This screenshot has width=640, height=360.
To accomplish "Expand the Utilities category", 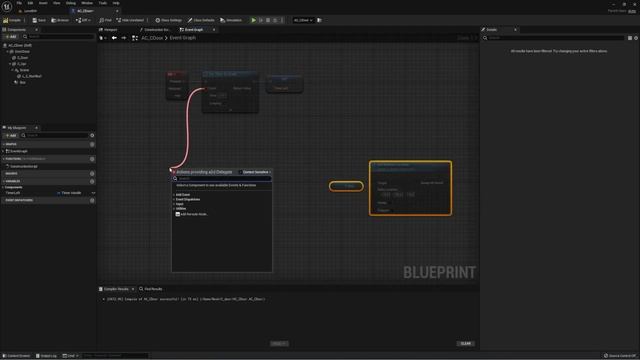I will pyautogui.click(x=174, y=209).
